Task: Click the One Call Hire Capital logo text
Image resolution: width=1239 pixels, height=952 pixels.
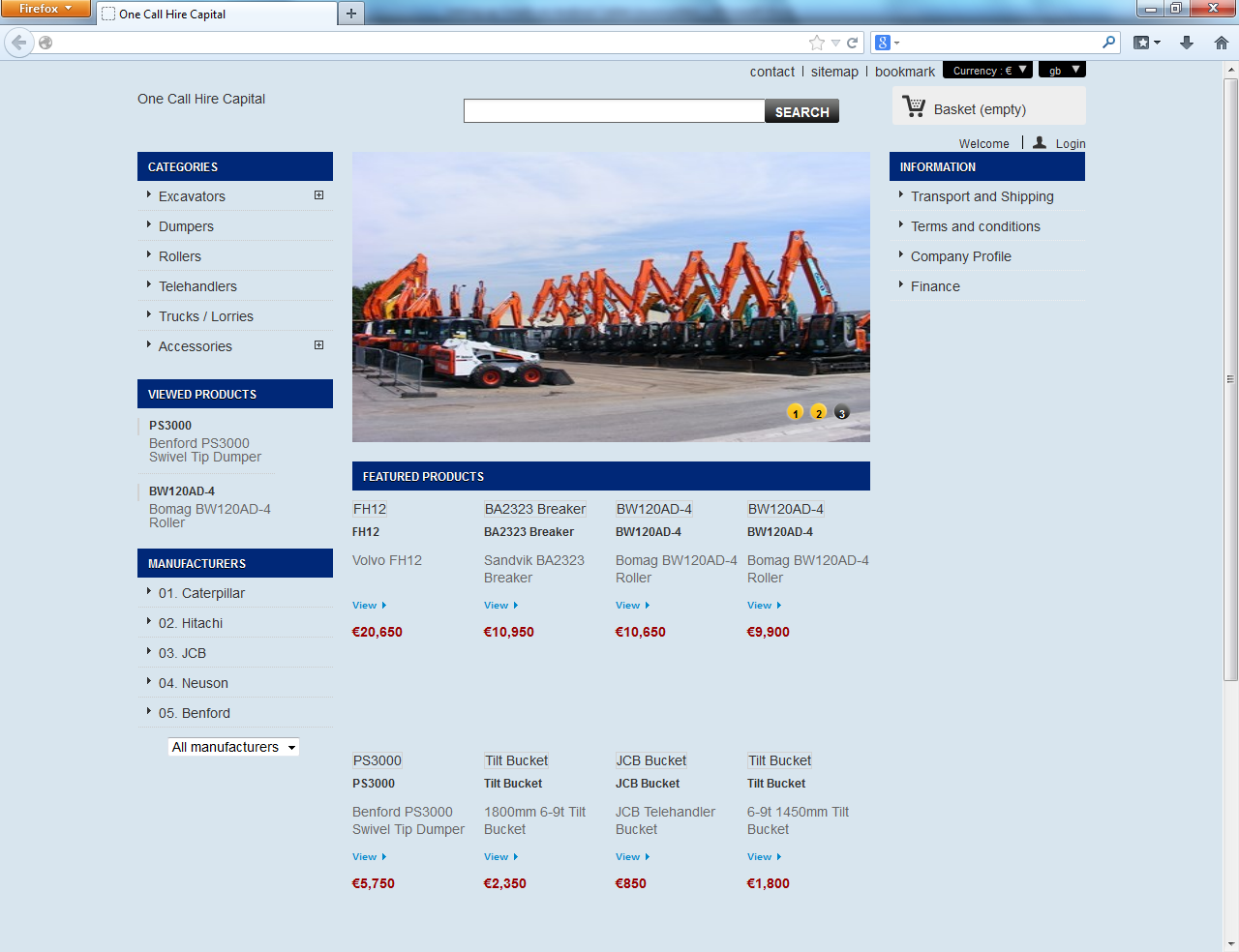Action: (201, 99)
